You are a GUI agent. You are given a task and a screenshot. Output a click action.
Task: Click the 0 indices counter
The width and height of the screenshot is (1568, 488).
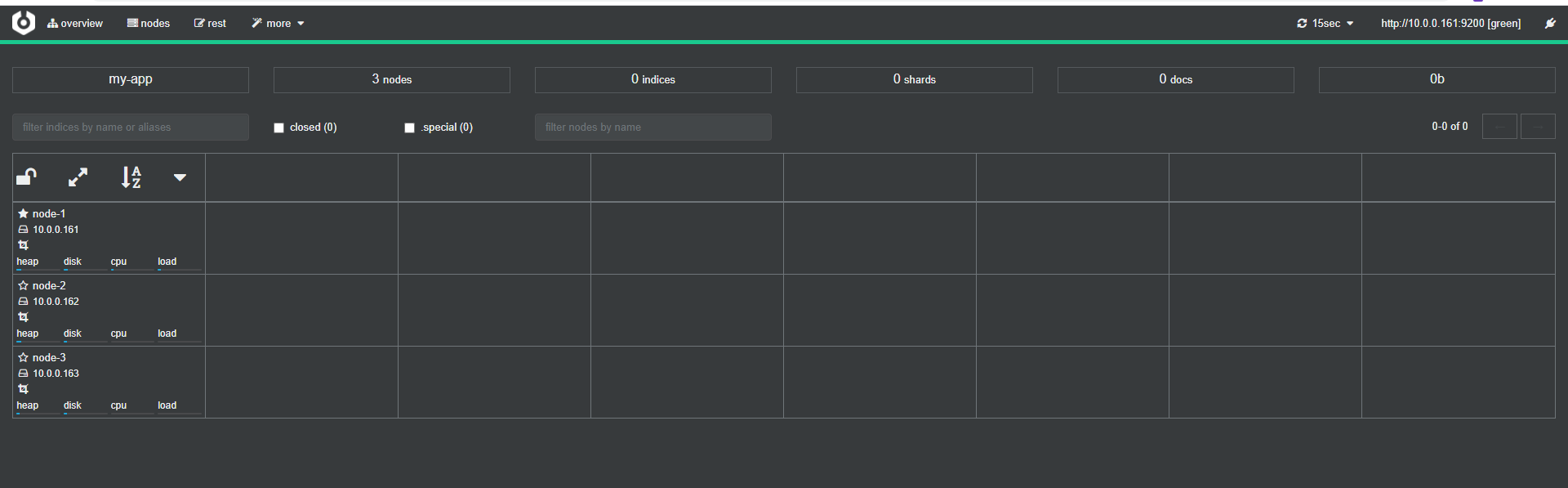point(653,79)
